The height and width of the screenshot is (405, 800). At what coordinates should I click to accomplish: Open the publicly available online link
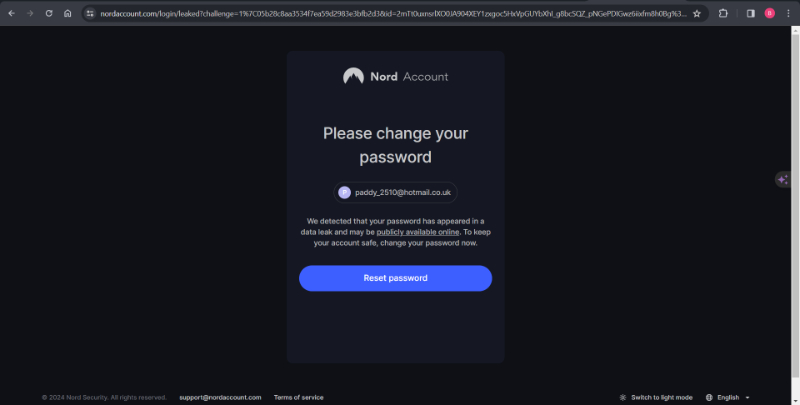pyautogui.click(x=418, y=232)
